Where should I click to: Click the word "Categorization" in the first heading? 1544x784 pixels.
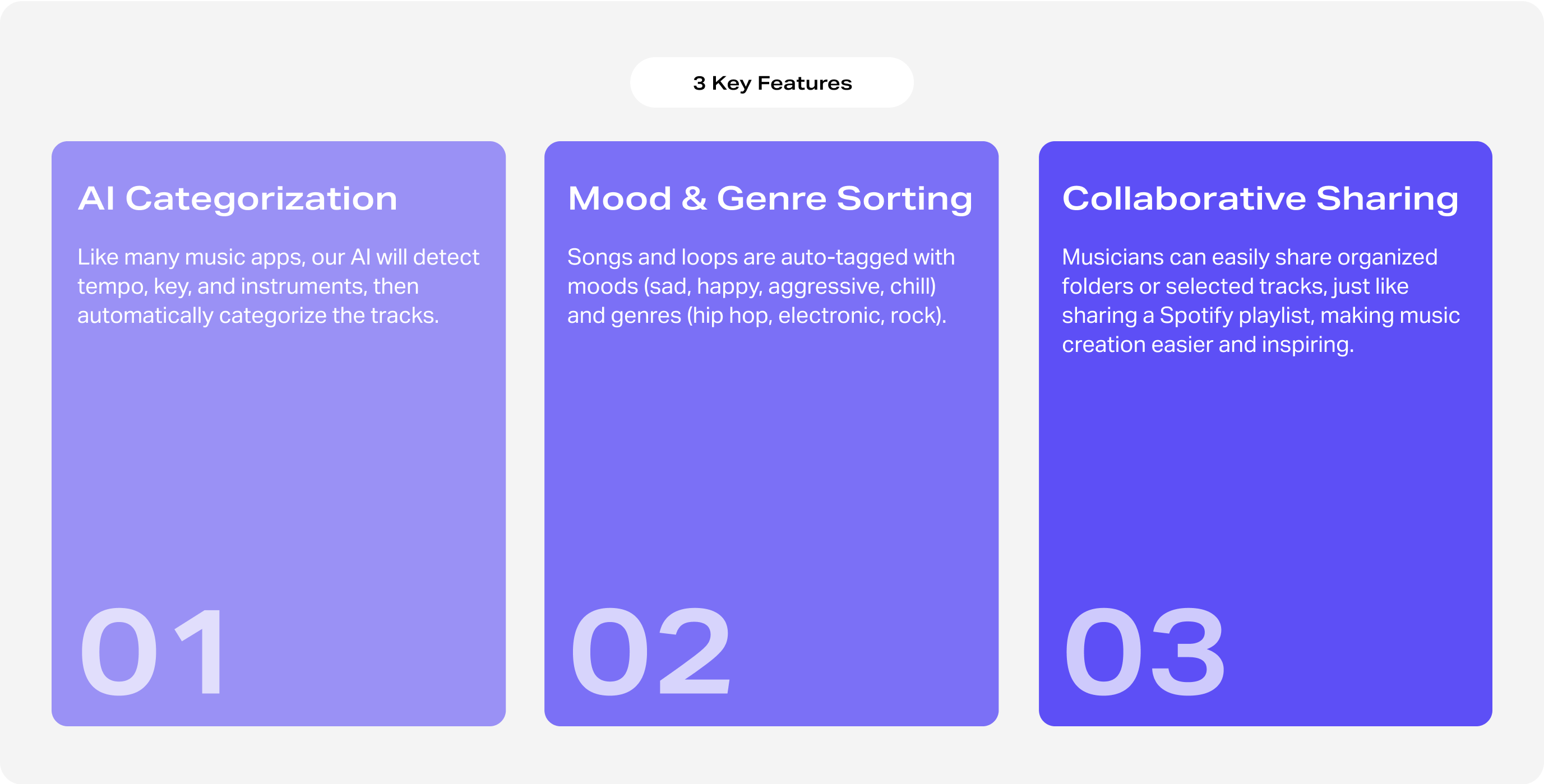[261, 198]
